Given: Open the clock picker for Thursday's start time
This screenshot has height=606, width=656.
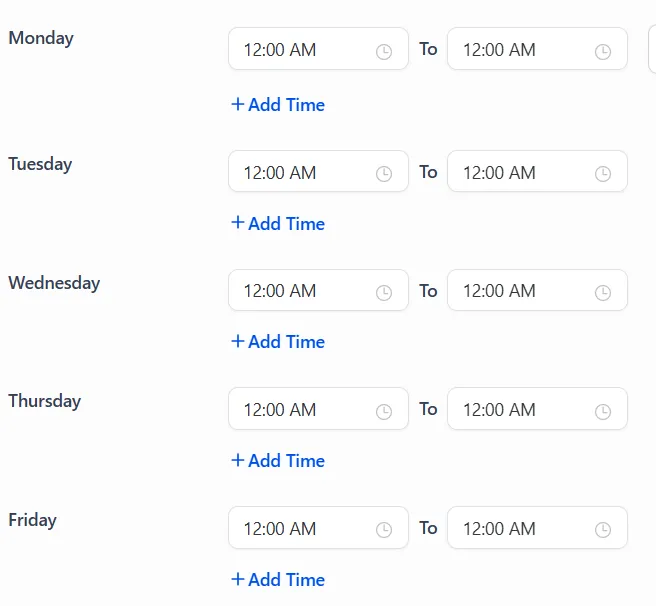Looking at the screenshot, I should click(384, 411).
